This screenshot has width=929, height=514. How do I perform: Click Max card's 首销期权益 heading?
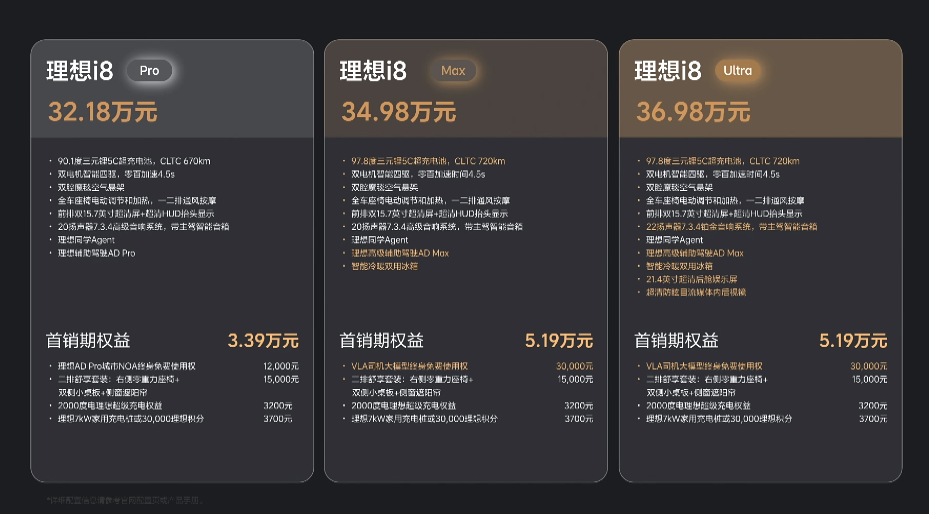pos(382,340)
